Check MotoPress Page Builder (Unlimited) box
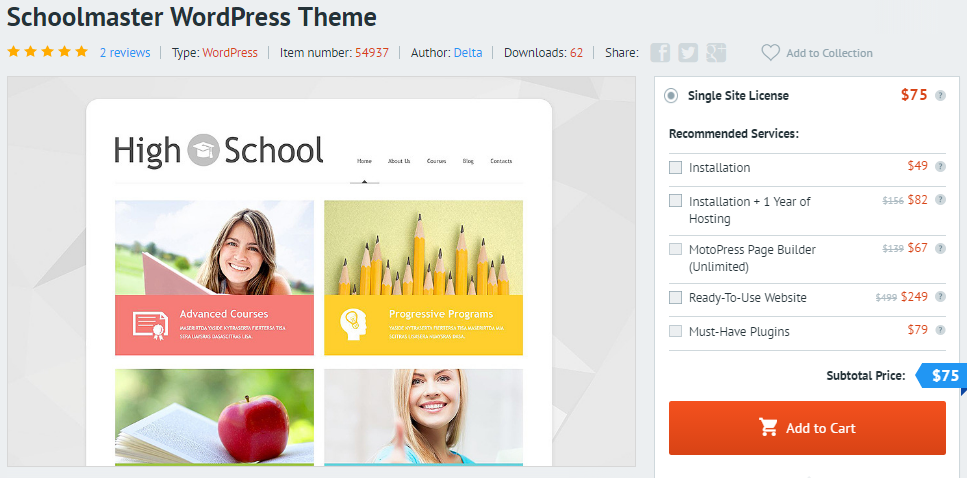This screenshot has height=478, width=967. pos(676,249)
